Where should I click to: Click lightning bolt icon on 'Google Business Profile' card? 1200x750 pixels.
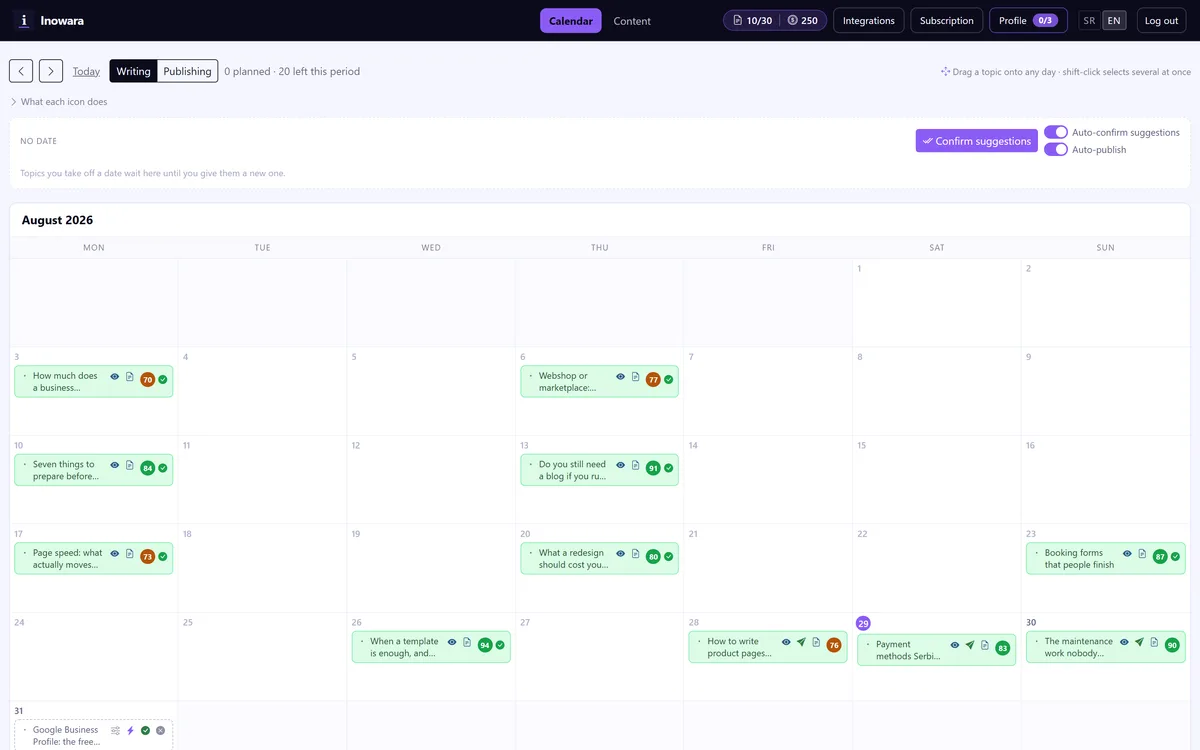coord(130,731)
